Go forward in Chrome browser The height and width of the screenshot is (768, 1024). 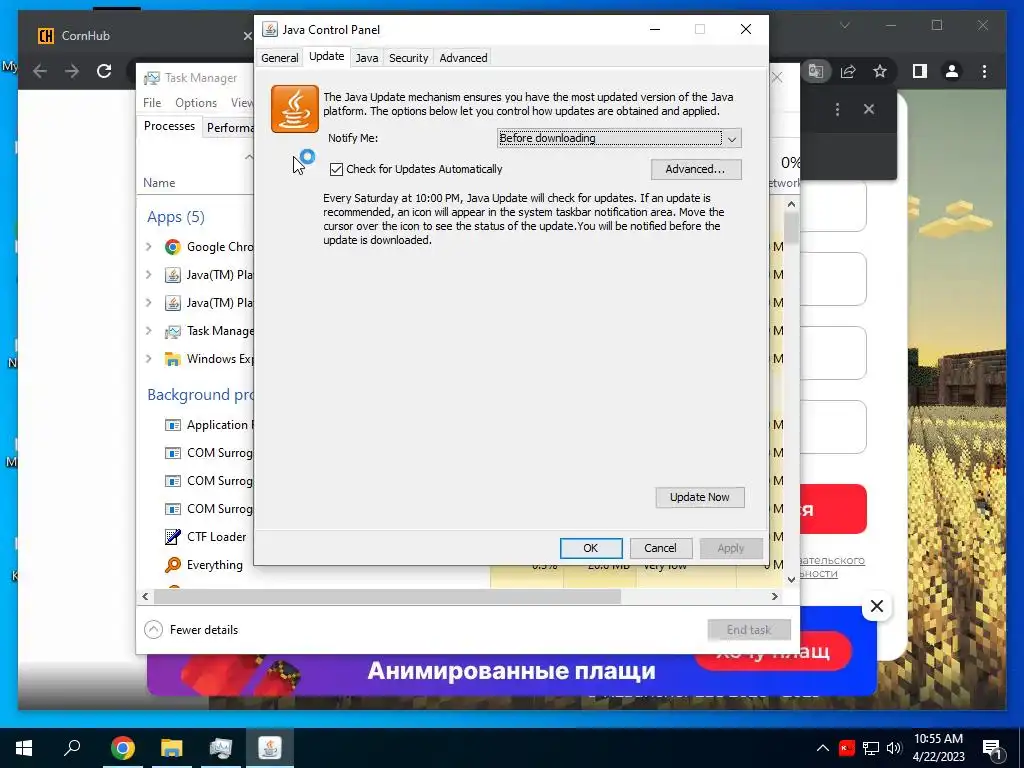tap(72, 71)
